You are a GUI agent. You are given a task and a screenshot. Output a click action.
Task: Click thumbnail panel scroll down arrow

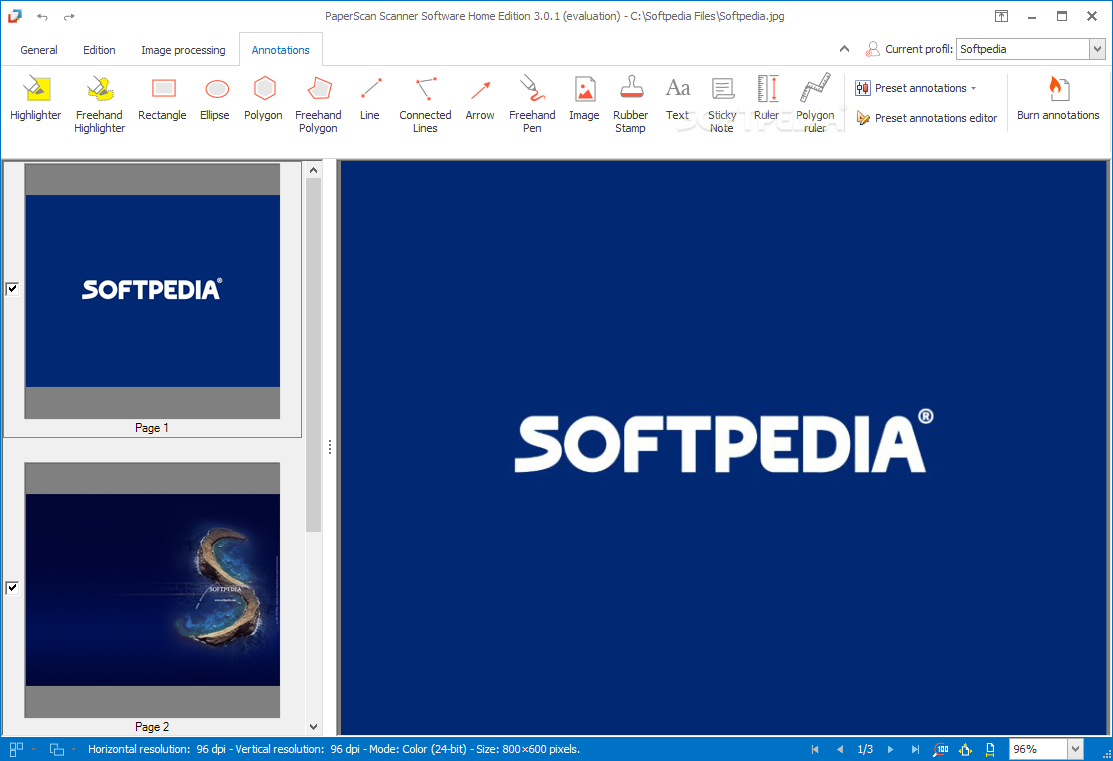313,727
